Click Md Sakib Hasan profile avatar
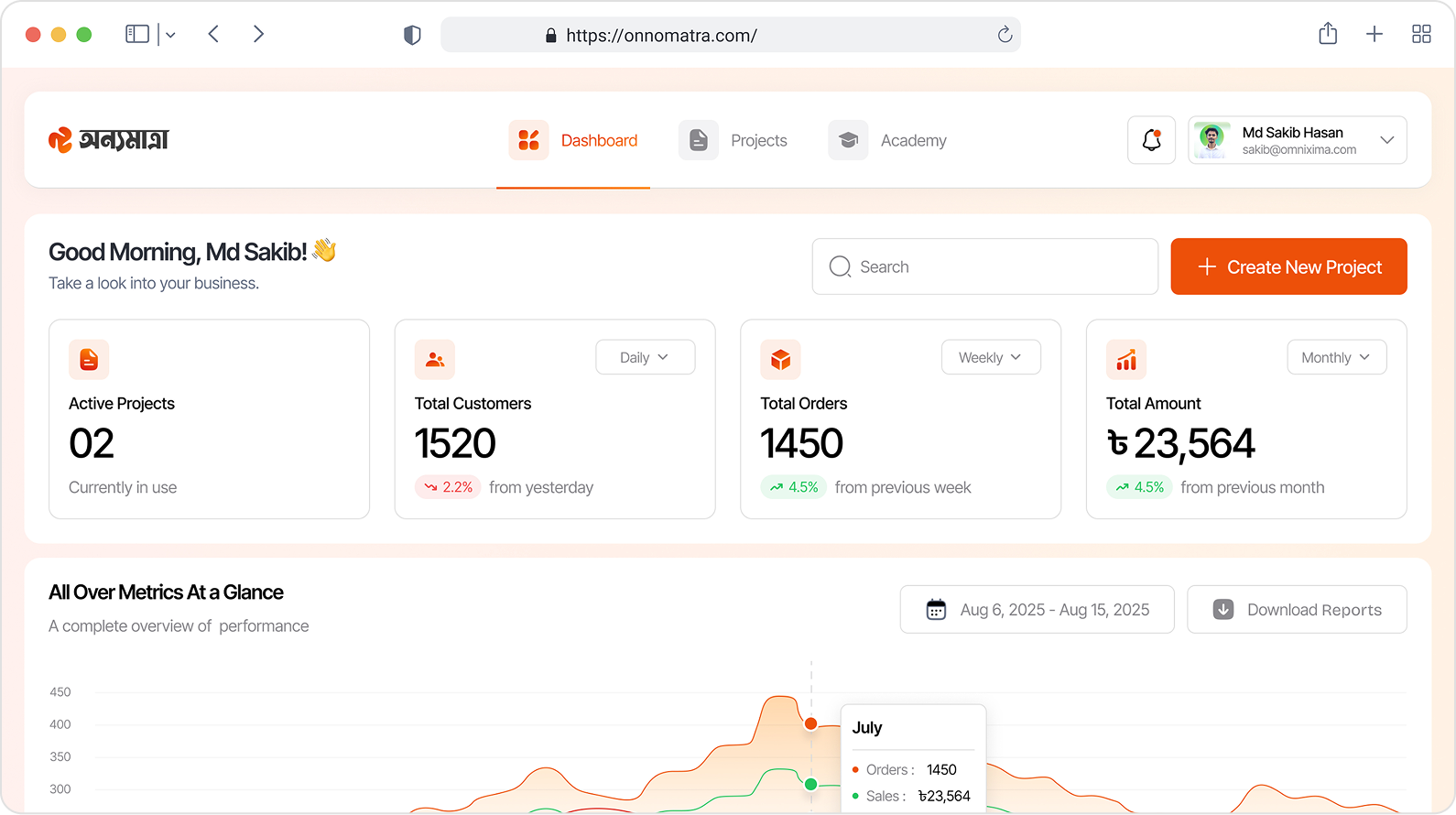 (x=1212, y=140)
